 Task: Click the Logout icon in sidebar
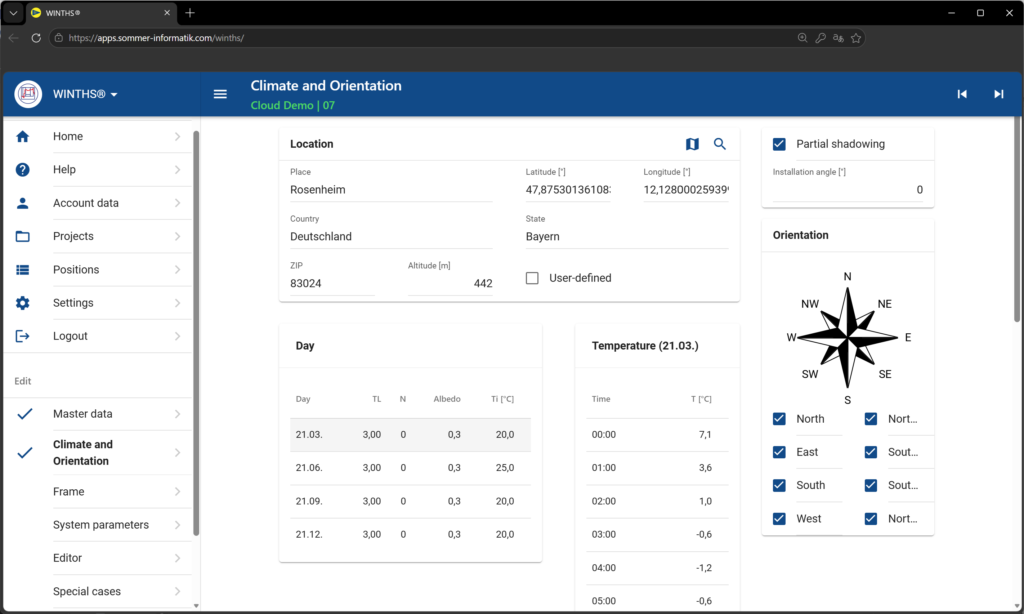pyautogui.click(x=23, y=336)
